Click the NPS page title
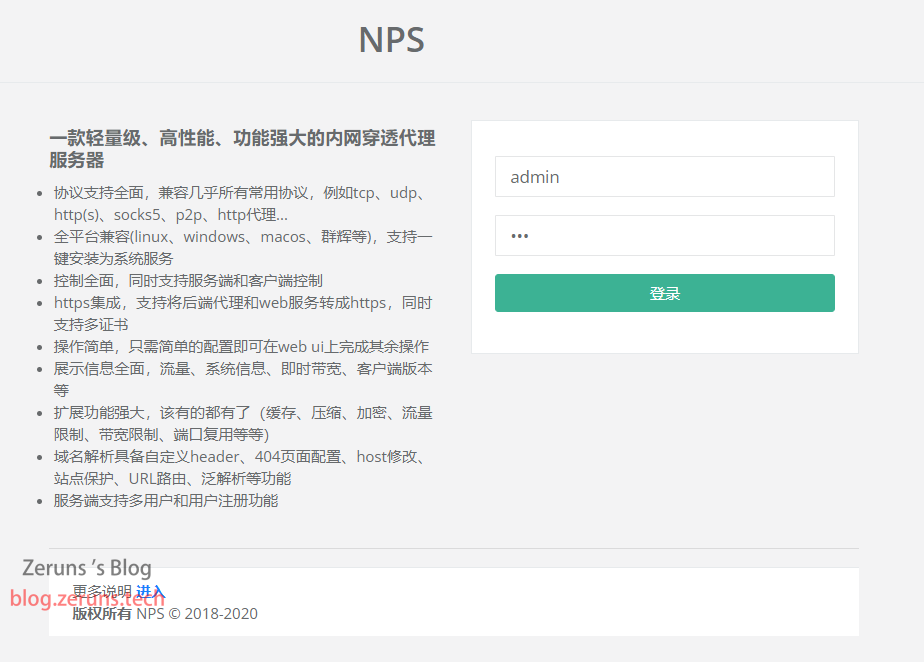The width and height of the screenshot is (924, 662). pos(391,40)
